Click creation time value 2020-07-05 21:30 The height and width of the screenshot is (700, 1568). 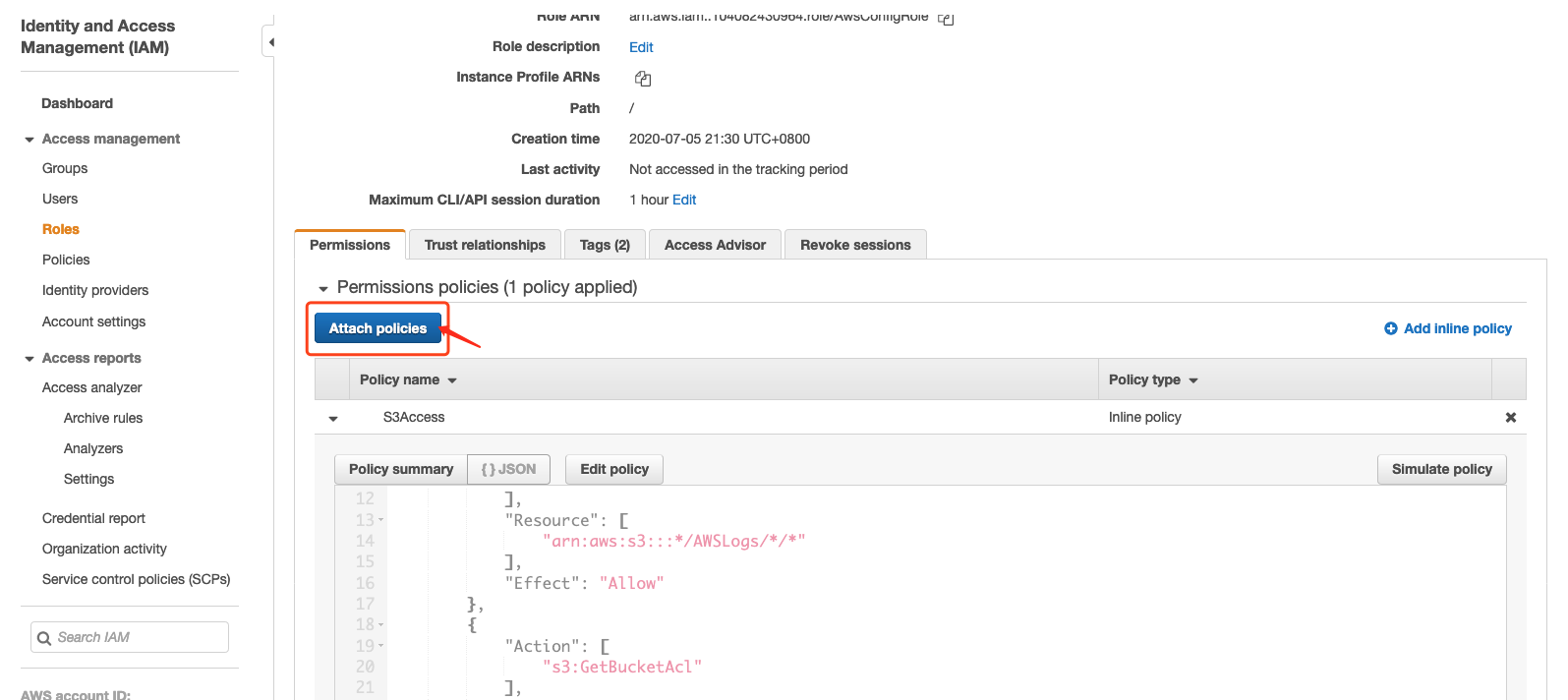720,139
